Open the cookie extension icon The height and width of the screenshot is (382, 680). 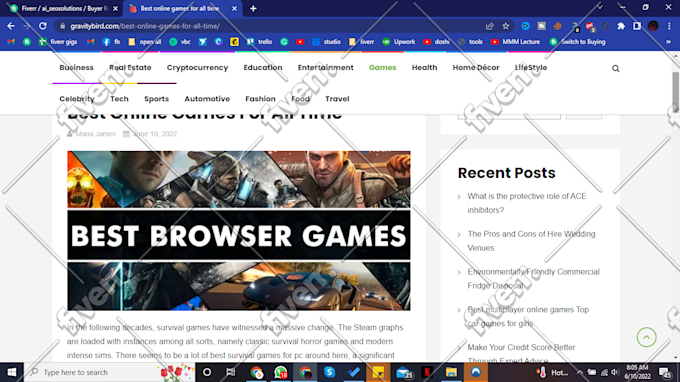pyautogui.click(x=558, y=26)
